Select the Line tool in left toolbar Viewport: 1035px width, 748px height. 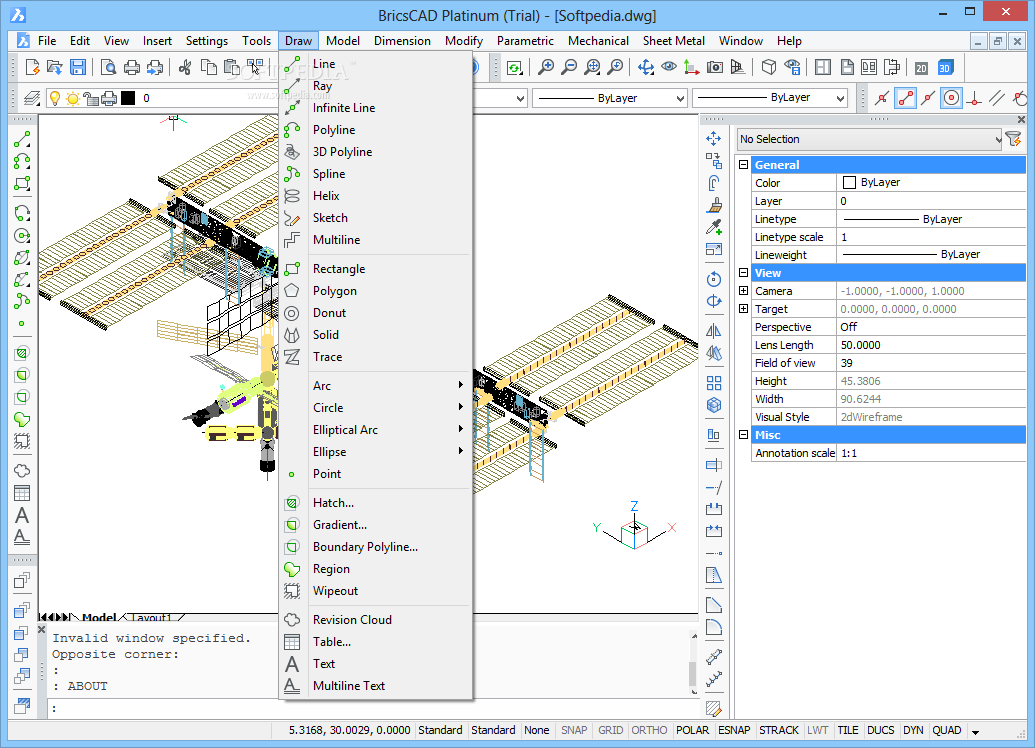22,139
